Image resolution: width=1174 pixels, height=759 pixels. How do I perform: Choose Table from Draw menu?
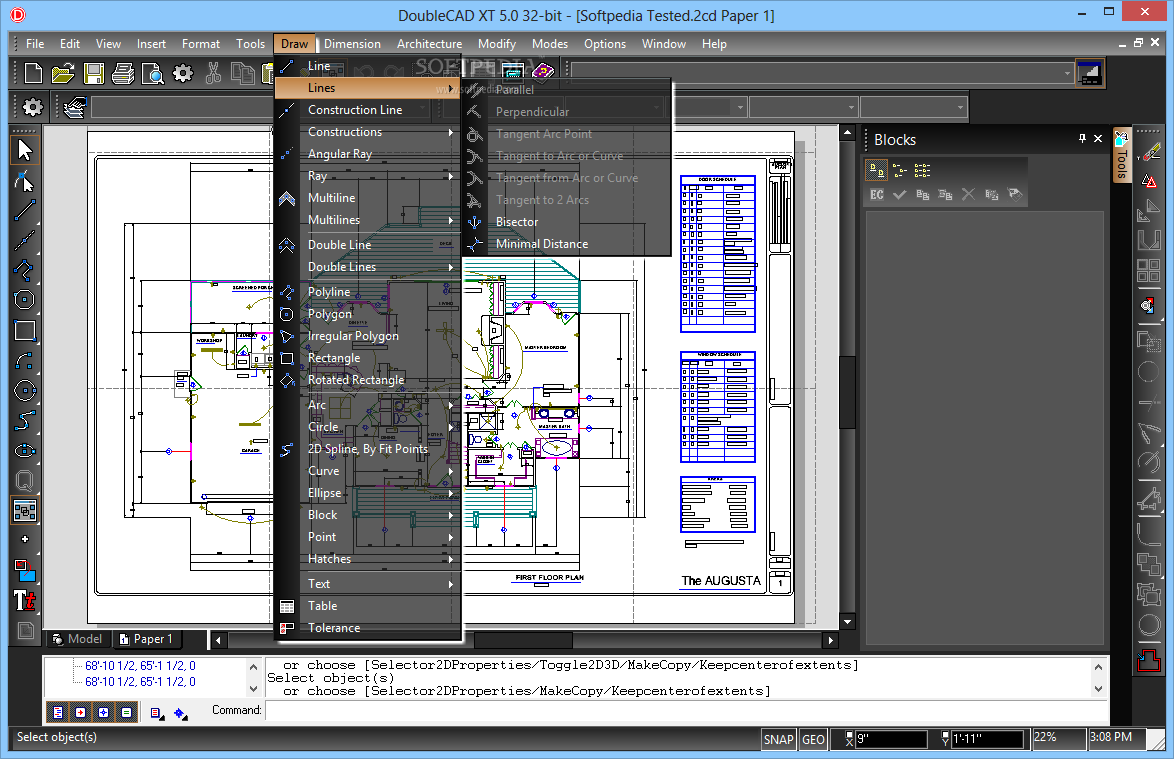click(368, 606)
